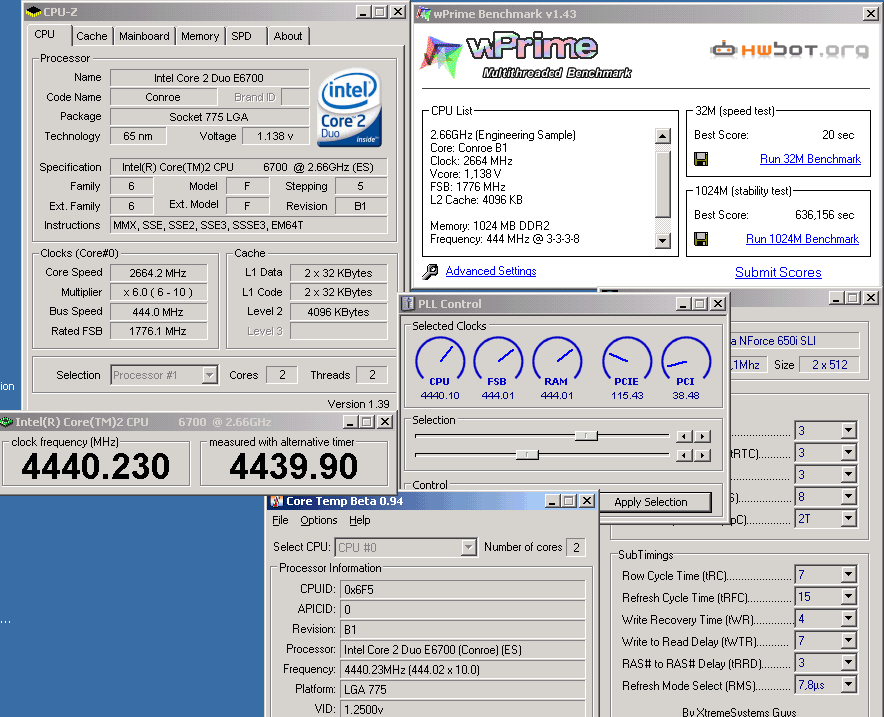
Task: Click the wPrime title bar icon
Action: [x=423, y=14]
